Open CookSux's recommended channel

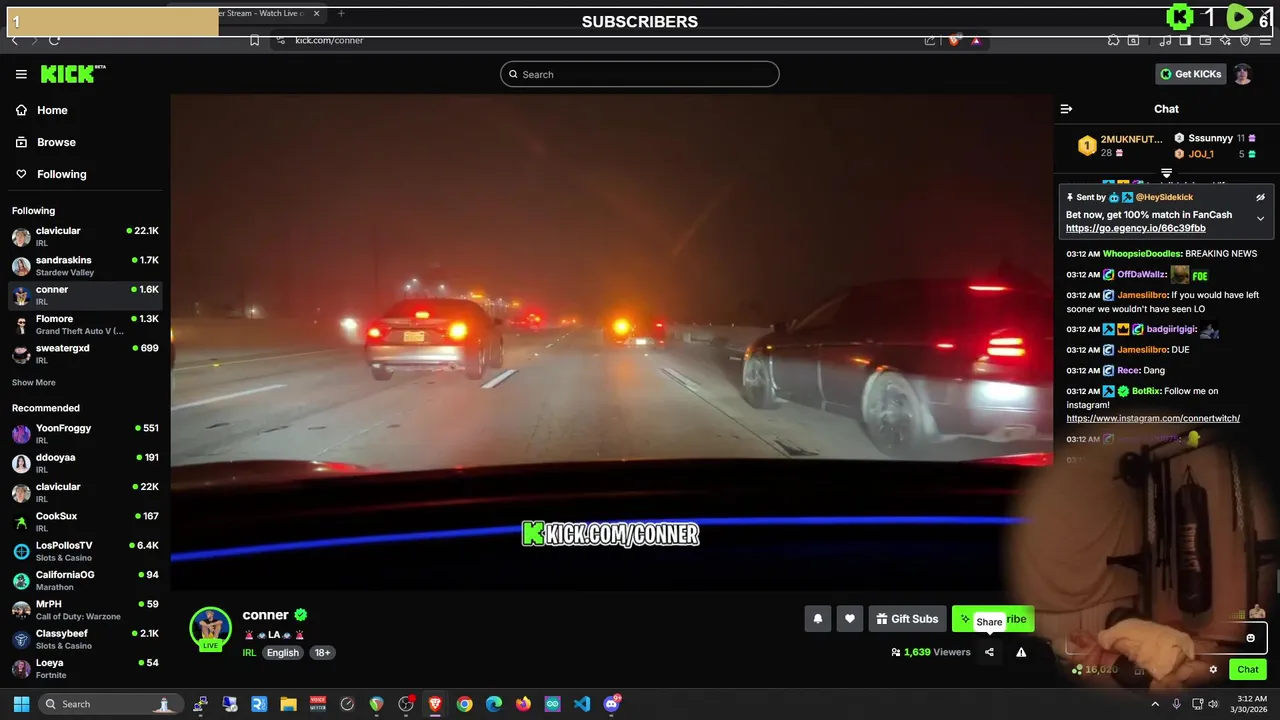(85, 521)
